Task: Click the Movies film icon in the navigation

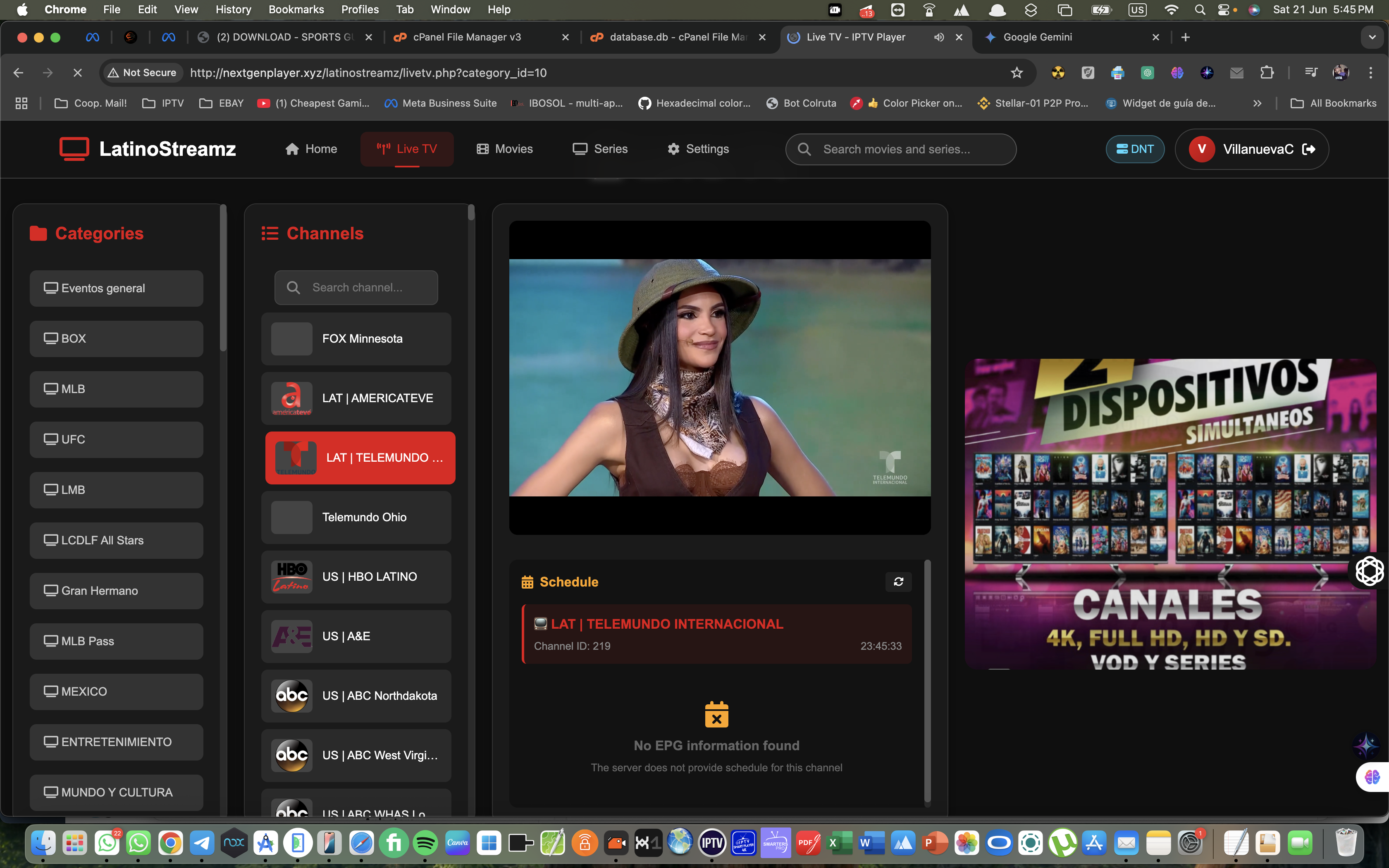Action: coord(483,149)
